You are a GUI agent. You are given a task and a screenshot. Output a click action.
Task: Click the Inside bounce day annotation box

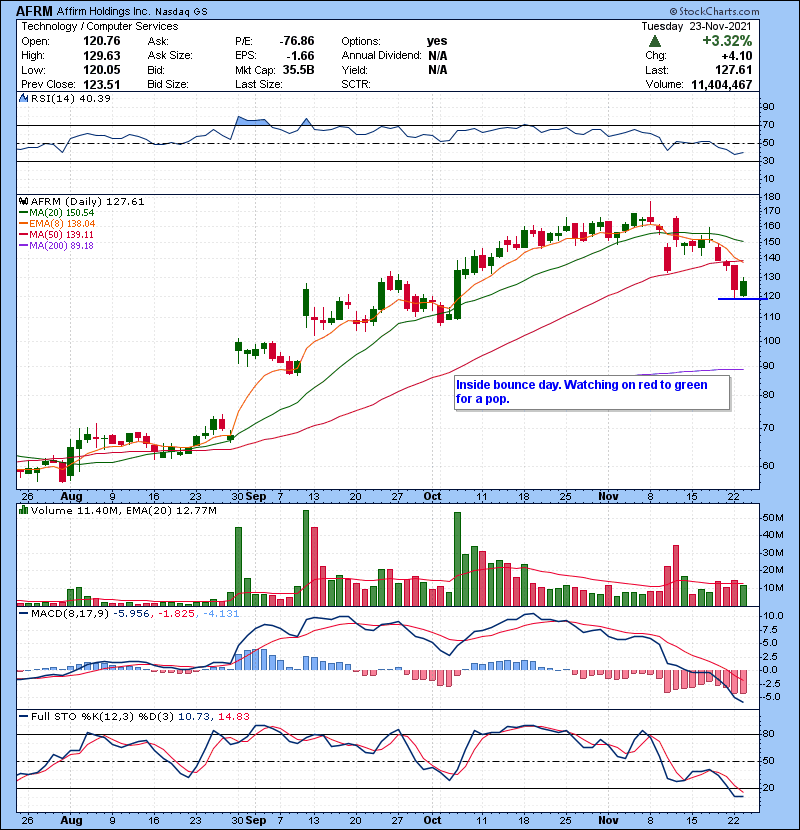pyautogui.click(x=592, y=392)
